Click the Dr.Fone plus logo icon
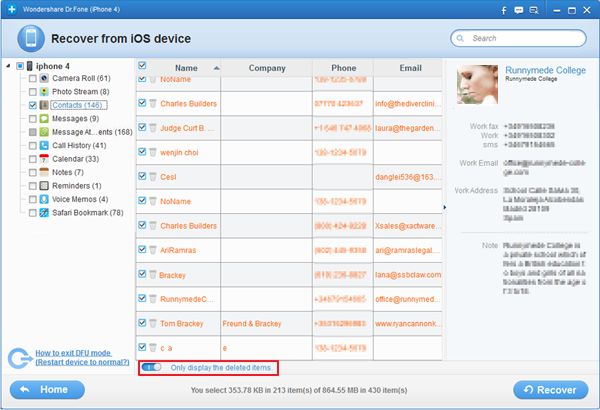Viewport: 600px width, 410px height. point(12,9)
